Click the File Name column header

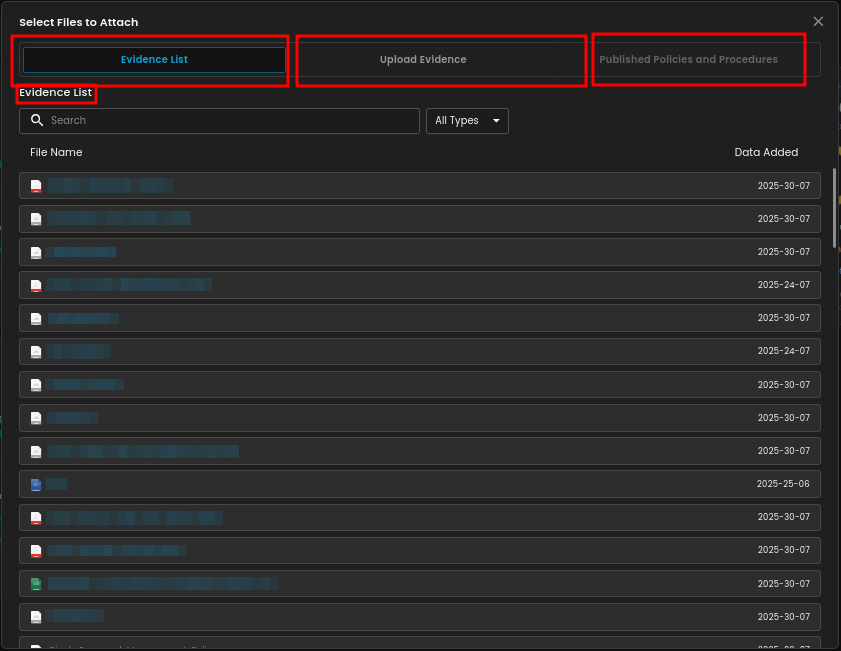coord(56,152)
